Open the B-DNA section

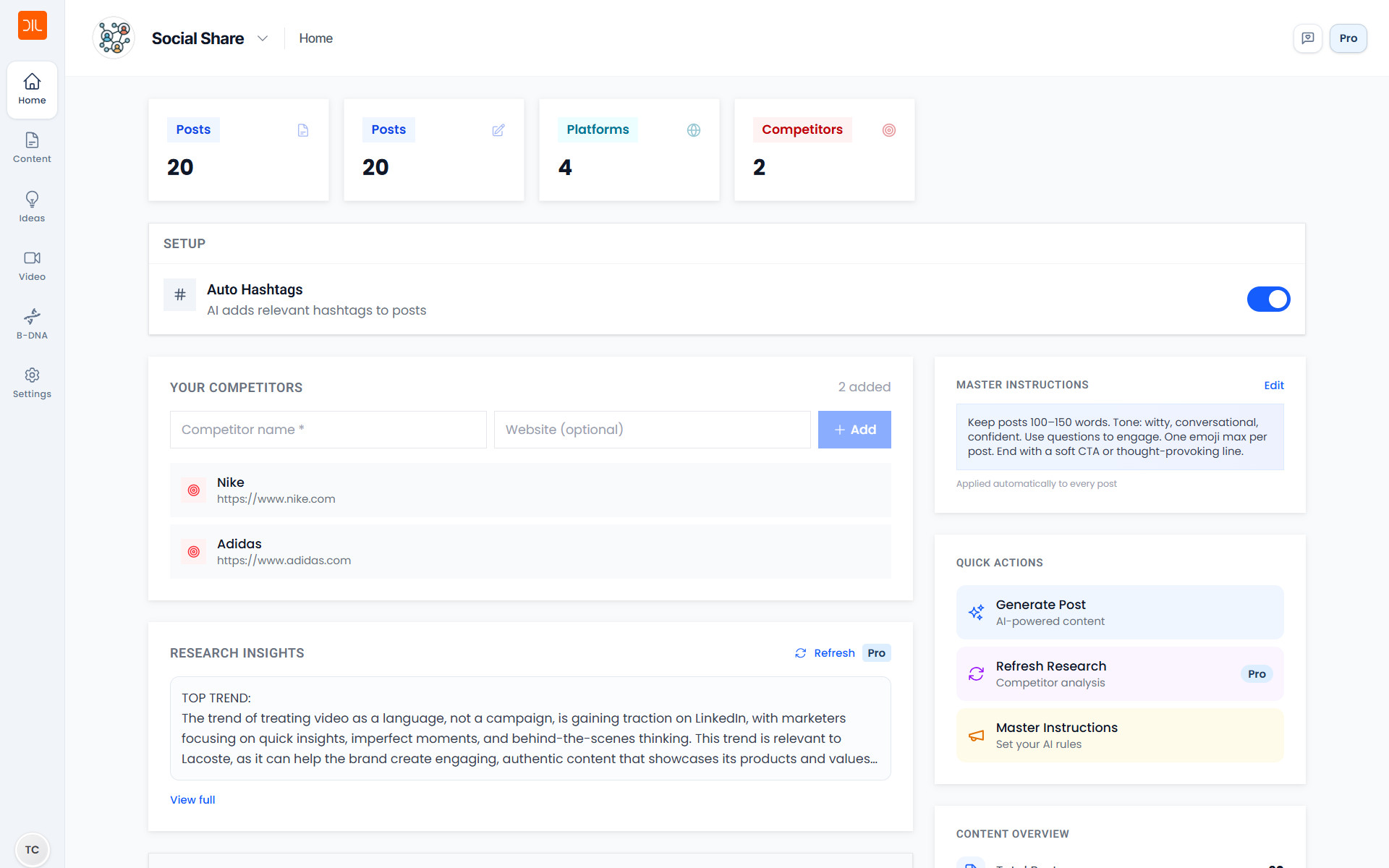[32, 324]
